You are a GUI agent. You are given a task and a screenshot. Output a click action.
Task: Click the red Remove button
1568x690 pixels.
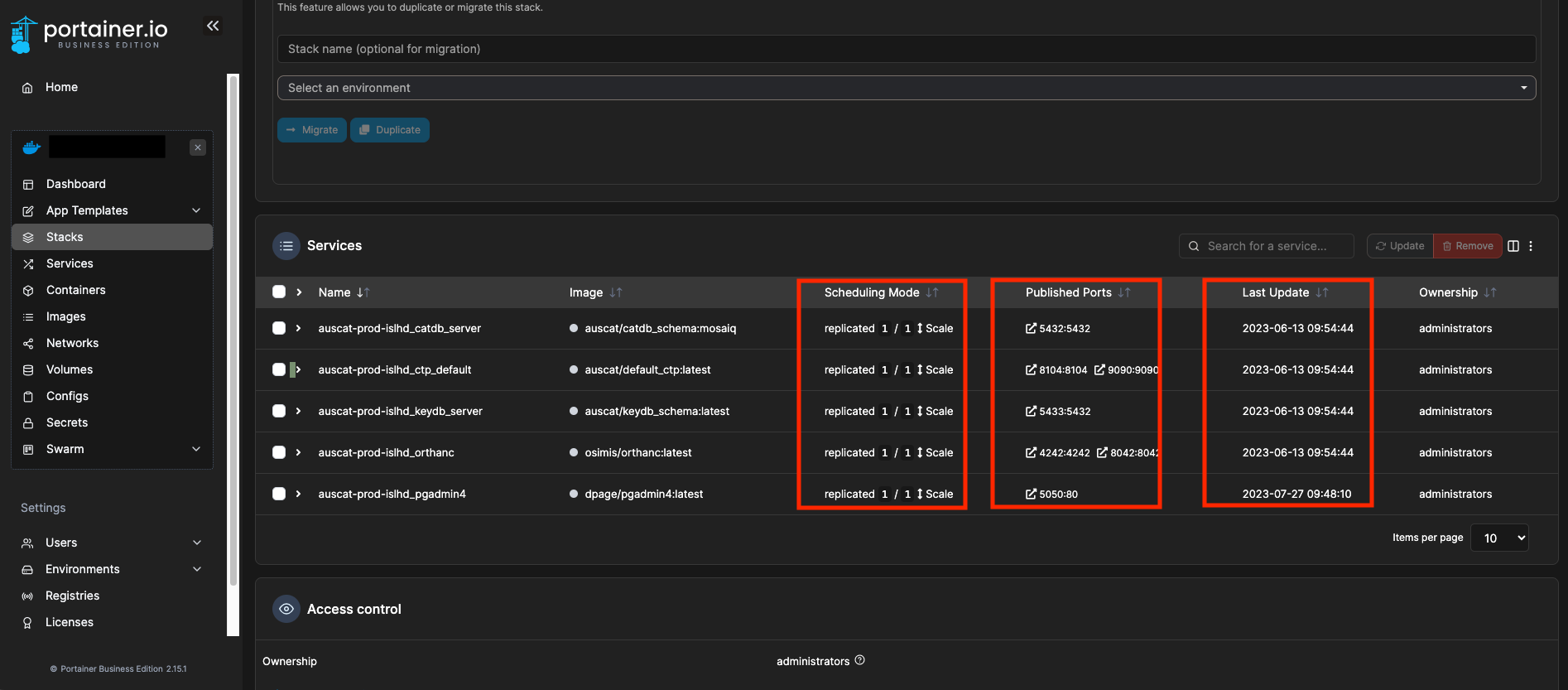pos(1468,246)
